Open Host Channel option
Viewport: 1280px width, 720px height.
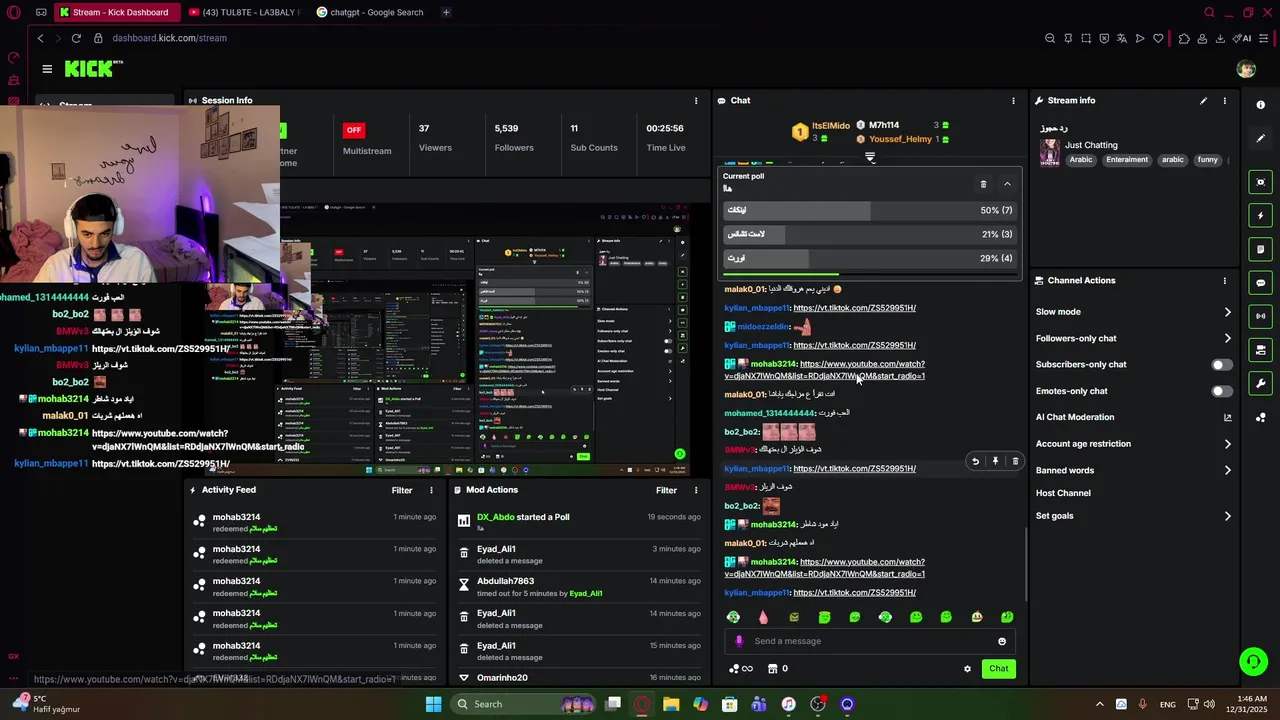pos(1063,493)
